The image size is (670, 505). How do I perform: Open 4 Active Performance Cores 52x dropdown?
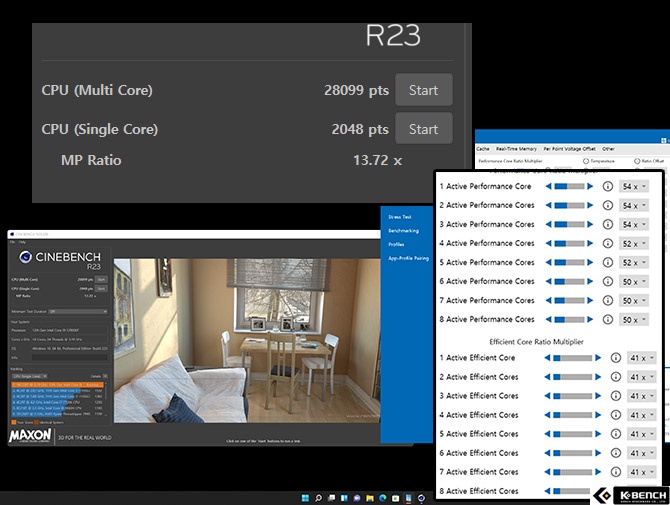634,244
